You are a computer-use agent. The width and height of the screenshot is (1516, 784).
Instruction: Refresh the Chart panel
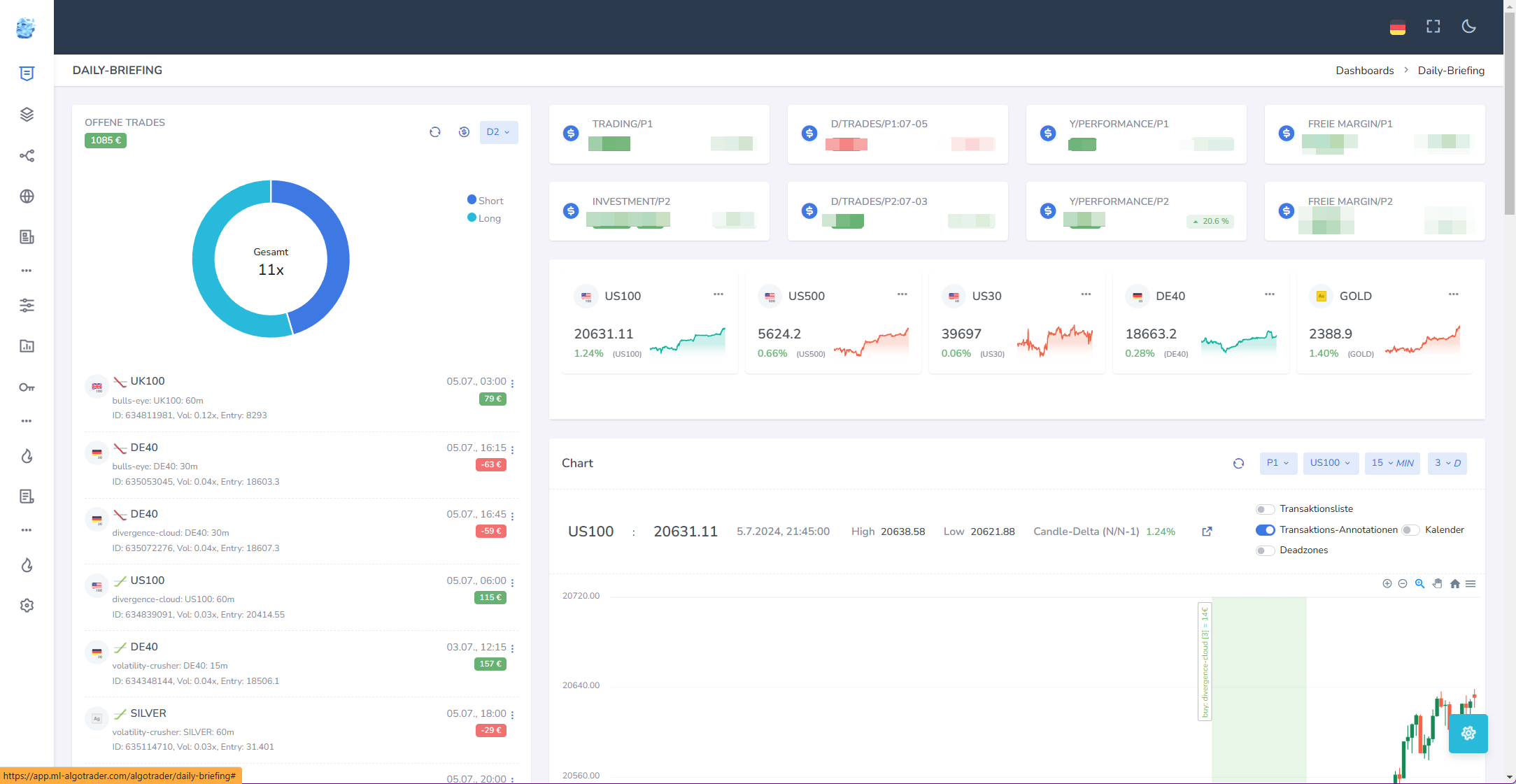pos(1238,464)
